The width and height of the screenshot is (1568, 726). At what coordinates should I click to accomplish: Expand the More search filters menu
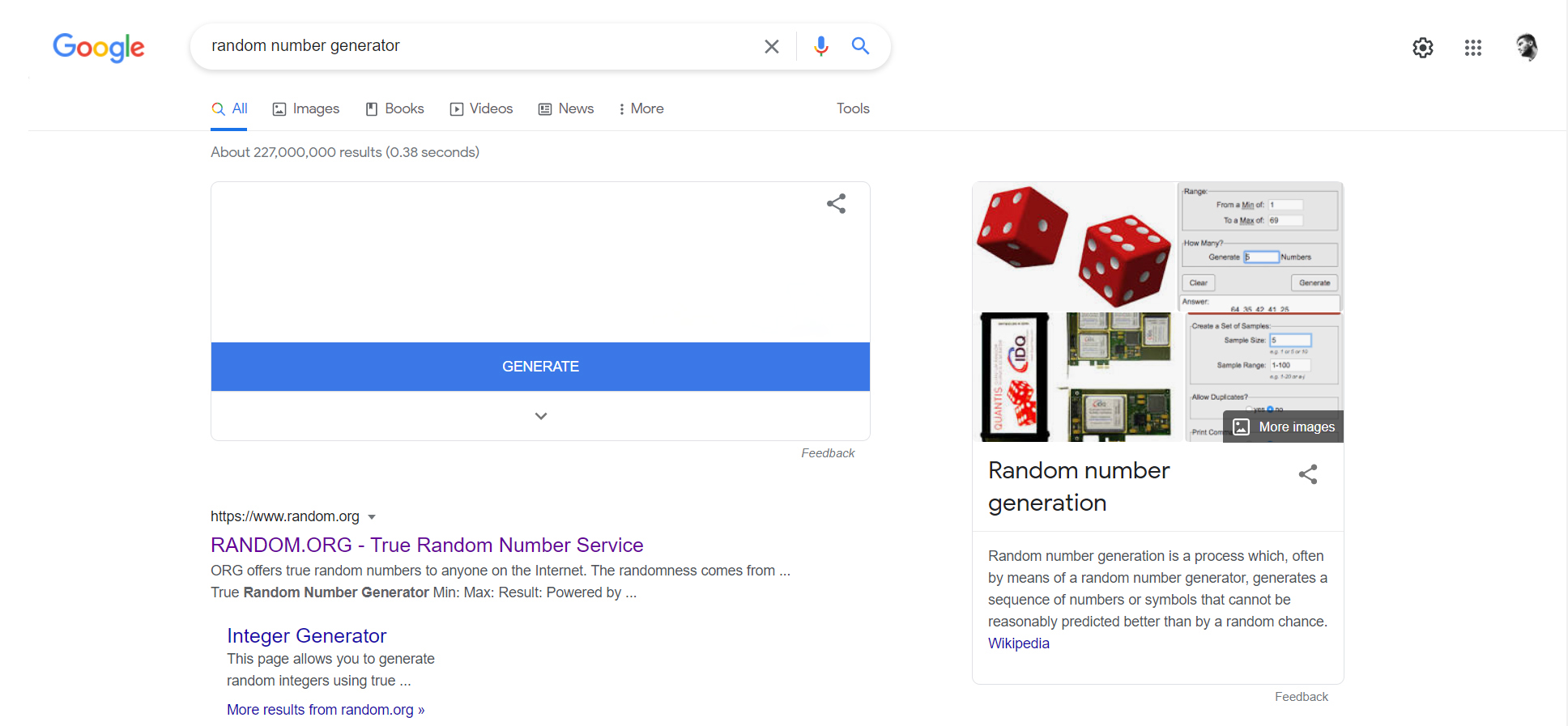(x=641, y=108)
